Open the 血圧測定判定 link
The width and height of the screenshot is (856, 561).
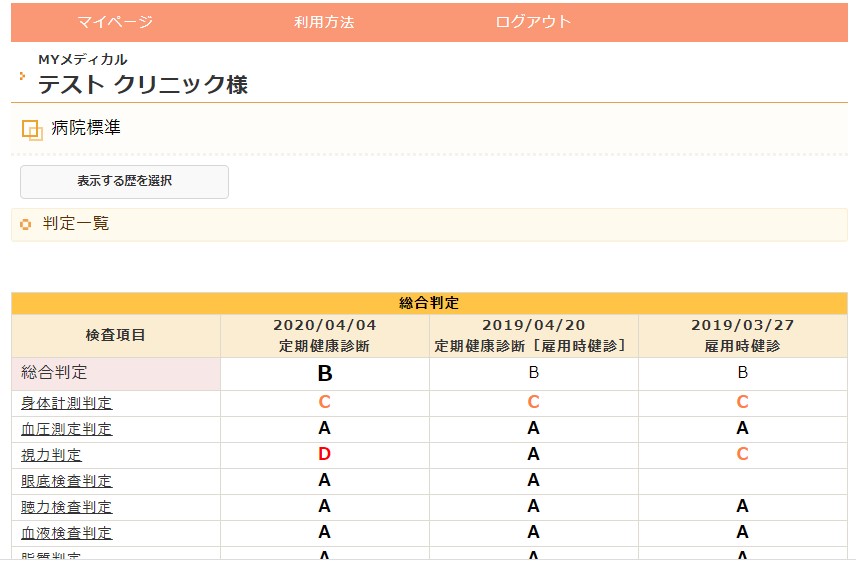(x=67, y=429)
